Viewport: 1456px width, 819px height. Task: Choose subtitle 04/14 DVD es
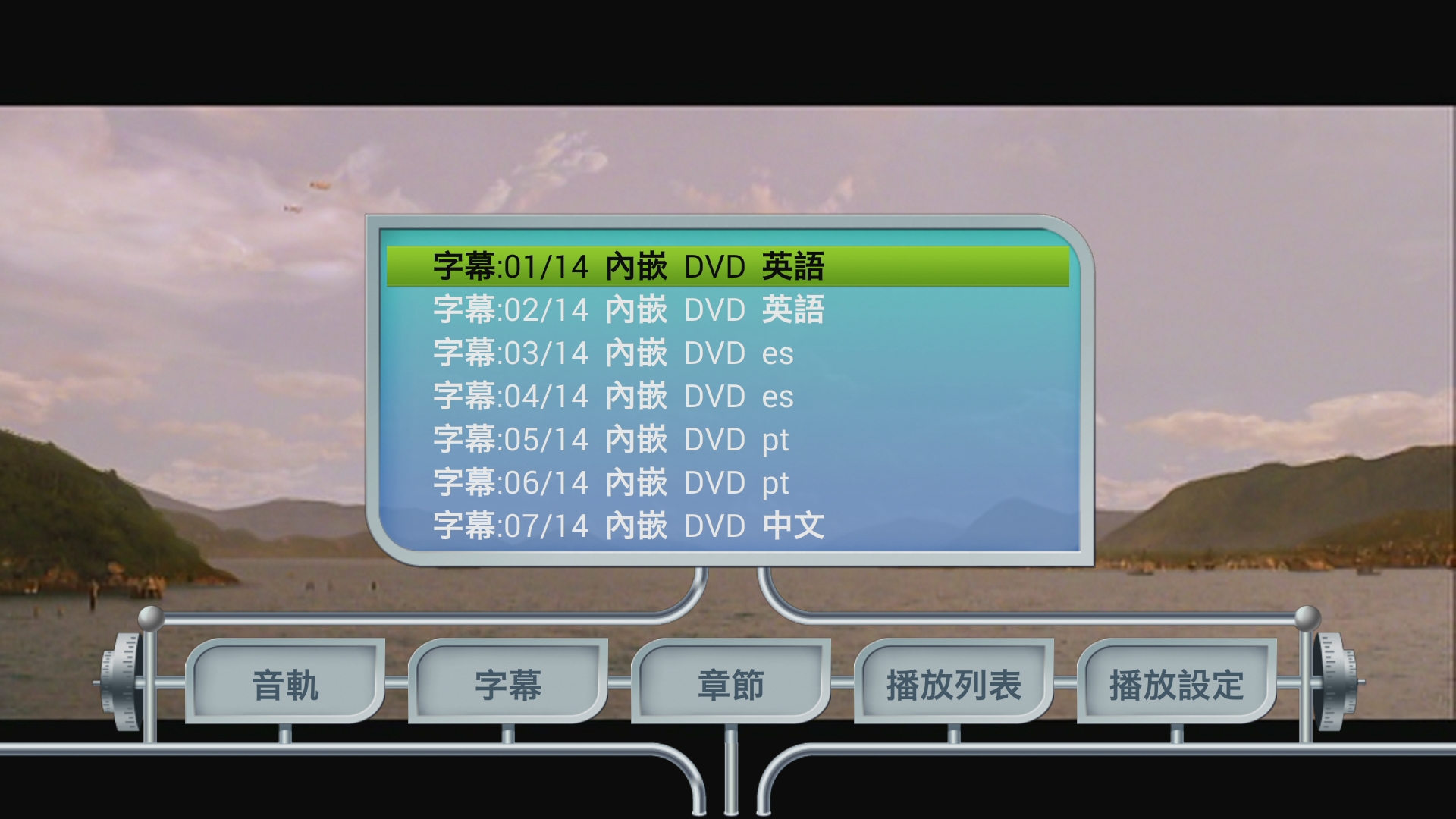click(x=728, y=396)
